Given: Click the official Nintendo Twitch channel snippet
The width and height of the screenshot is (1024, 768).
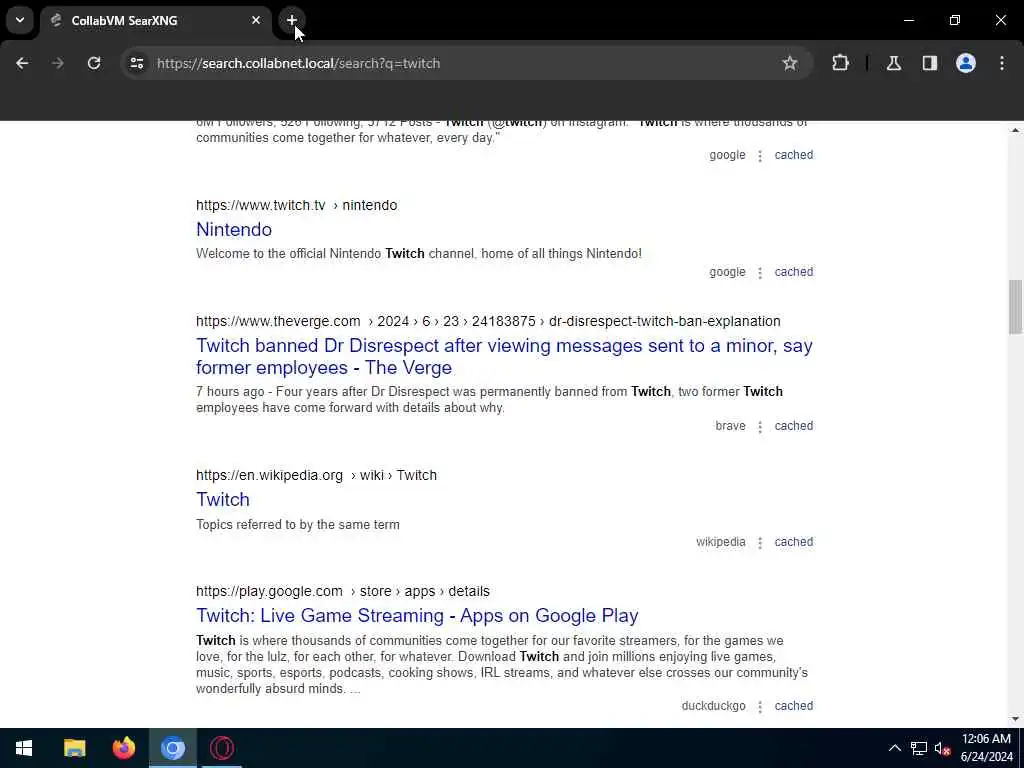Looking at the screenshot, I should (419, 253).
